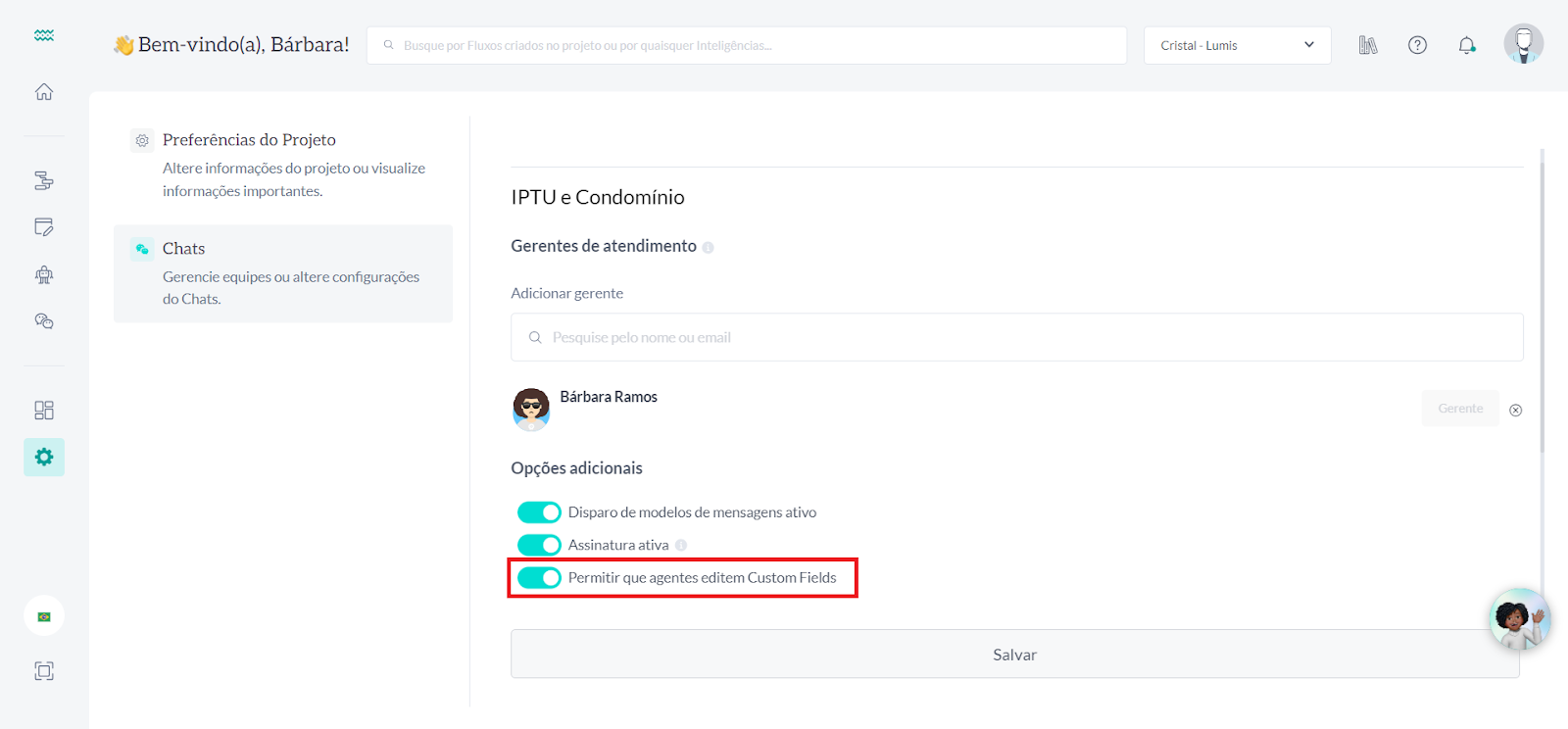Open the chats icon in sidebar
1568x729 pixels.
(44, 321)
